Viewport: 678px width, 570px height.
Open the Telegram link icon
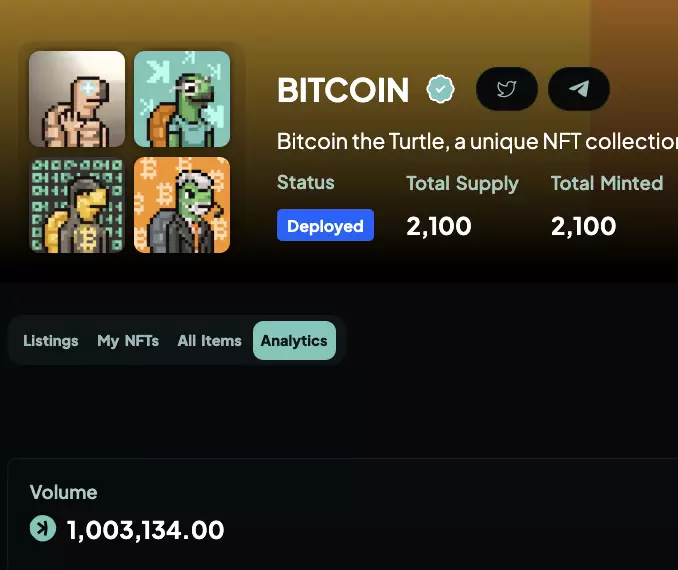pos(579,89)
